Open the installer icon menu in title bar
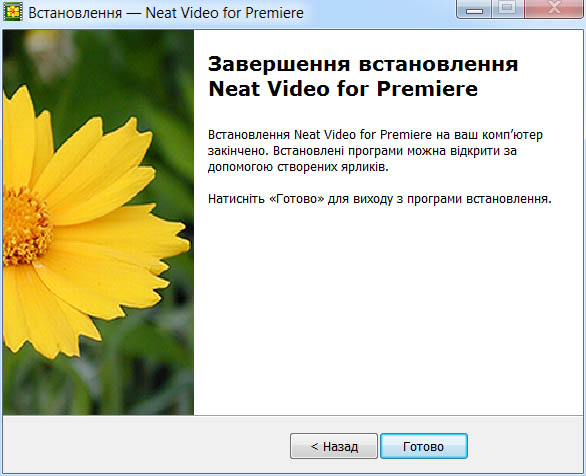The width and height of the screenshot is (586, 476). (x=13, y=12)
